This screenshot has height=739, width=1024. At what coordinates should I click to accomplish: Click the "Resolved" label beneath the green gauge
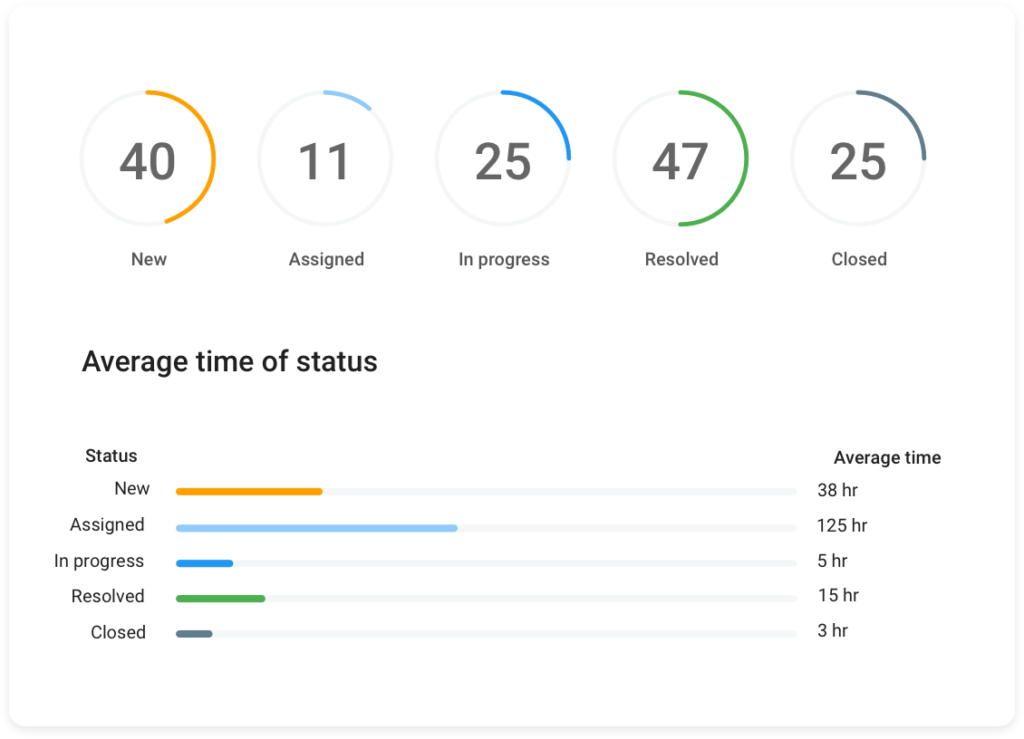tap(681, 259)
